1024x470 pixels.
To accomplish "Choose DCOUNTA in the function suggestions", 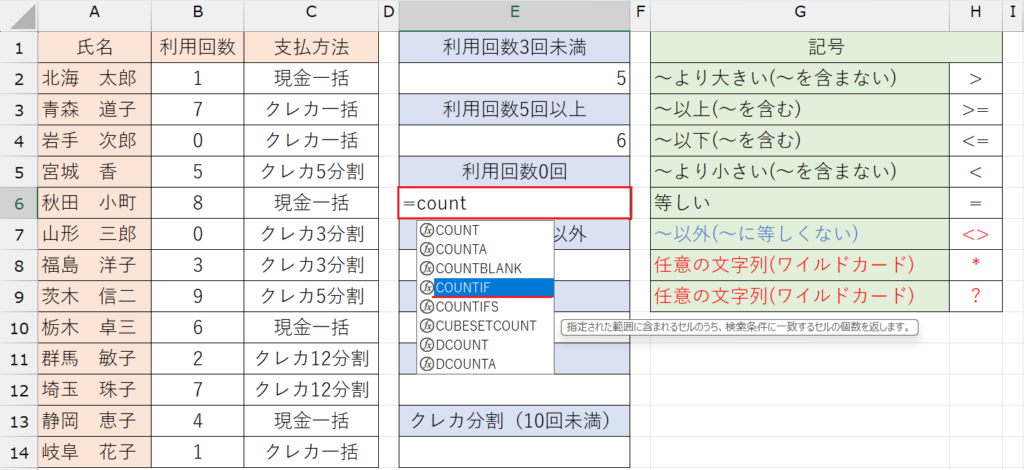I will point(486,364).
